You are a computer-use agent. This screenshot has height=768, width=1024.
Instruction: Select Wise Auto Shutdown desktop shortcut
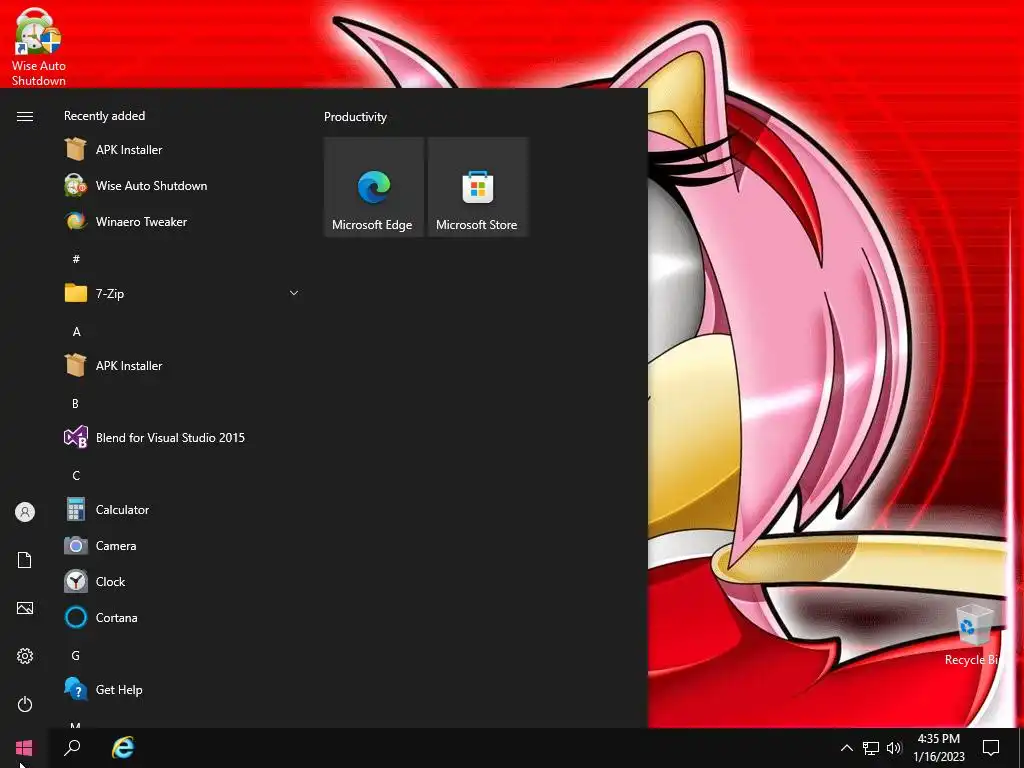point(39,46)
